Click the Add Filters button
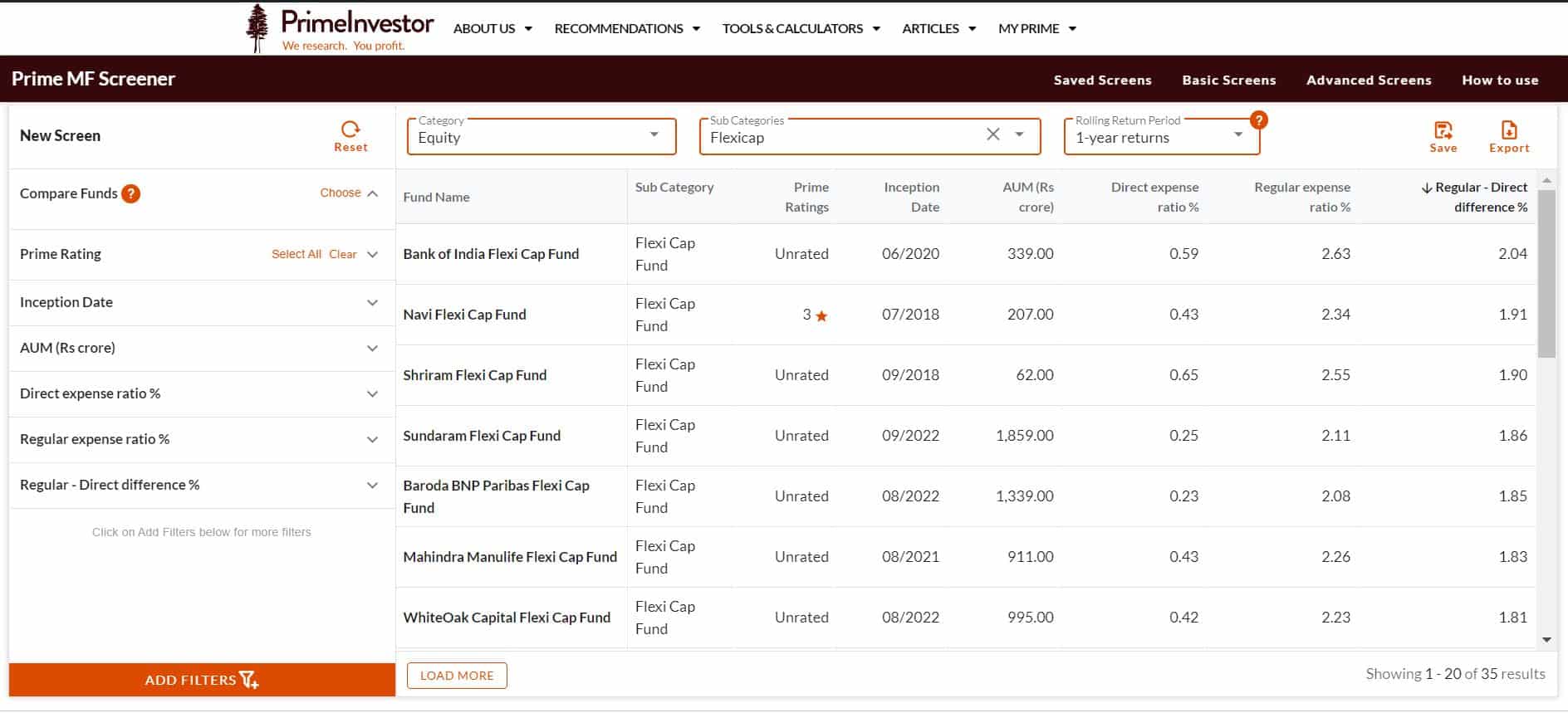This screenshot has width=1568, height=713. click(202, 680)
